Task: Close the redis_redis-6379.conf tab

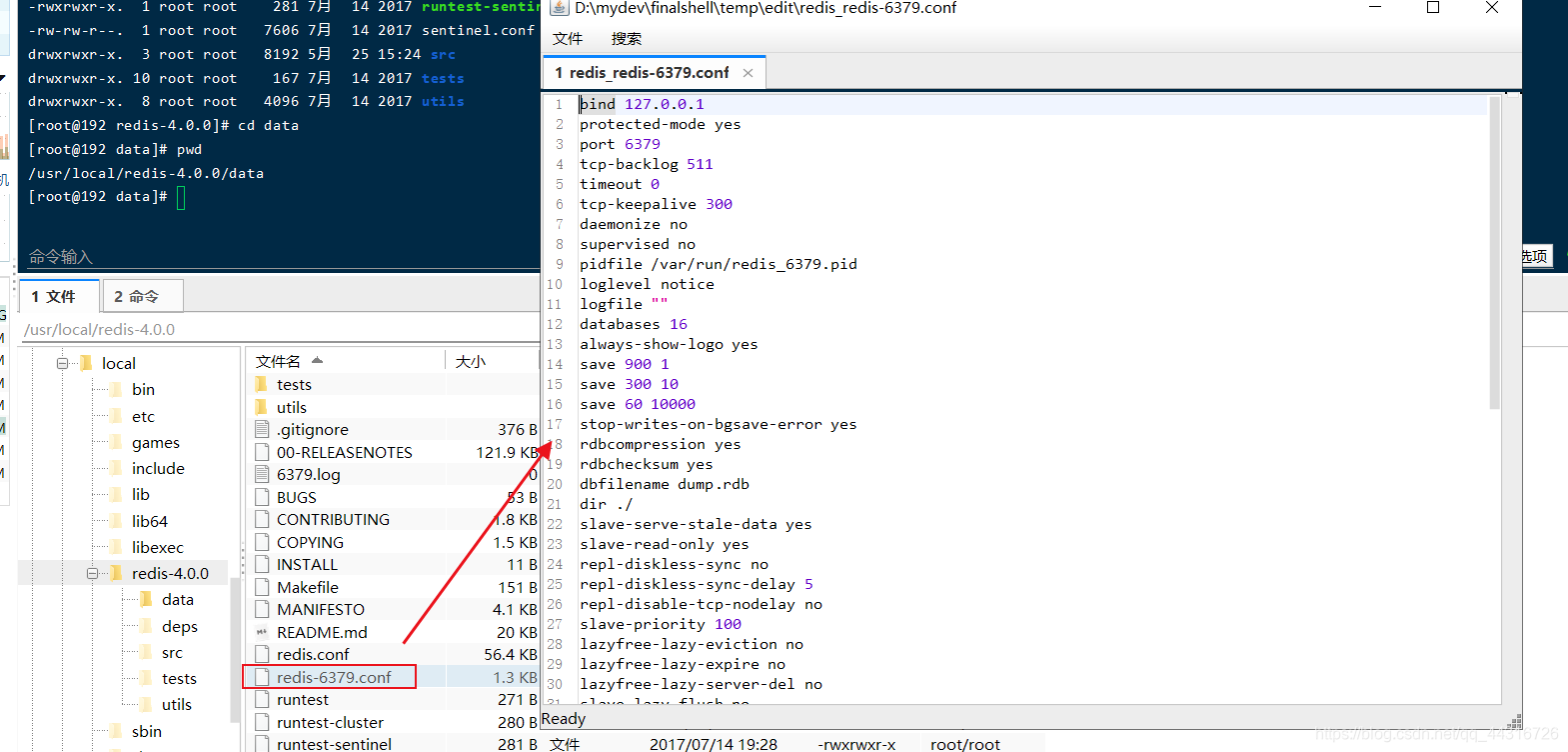Action: 748,73
